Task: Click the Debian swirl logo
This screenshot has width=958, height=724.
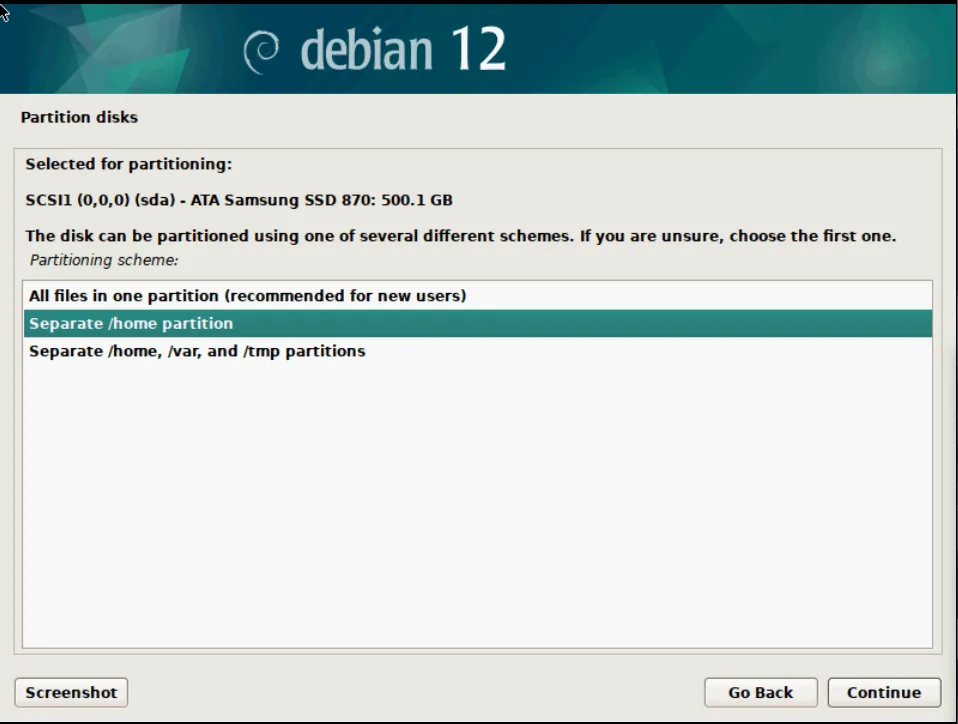Action: 261,52
